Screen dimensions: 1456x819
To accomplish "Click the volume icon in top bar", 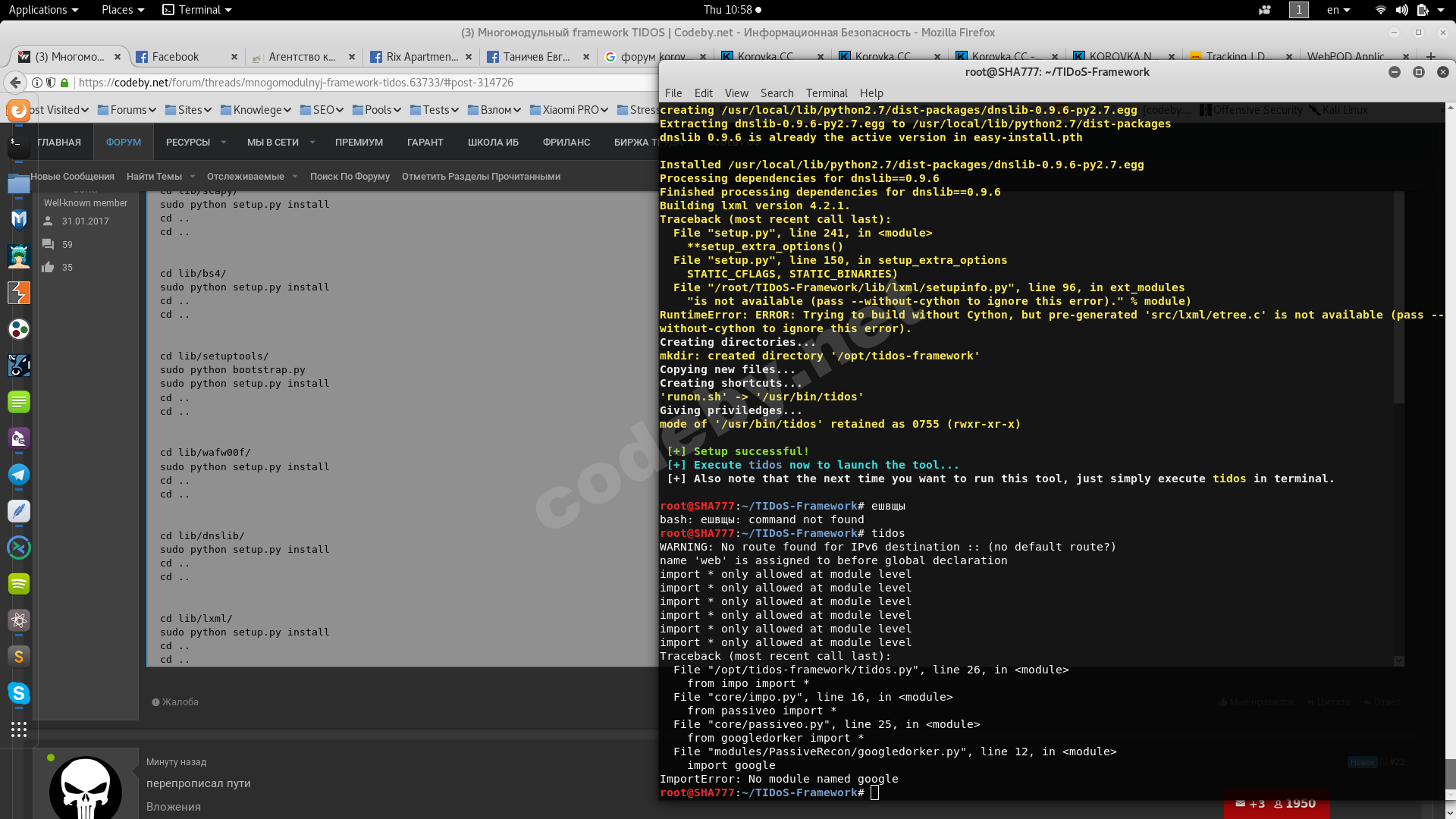I will (1401, 10).
